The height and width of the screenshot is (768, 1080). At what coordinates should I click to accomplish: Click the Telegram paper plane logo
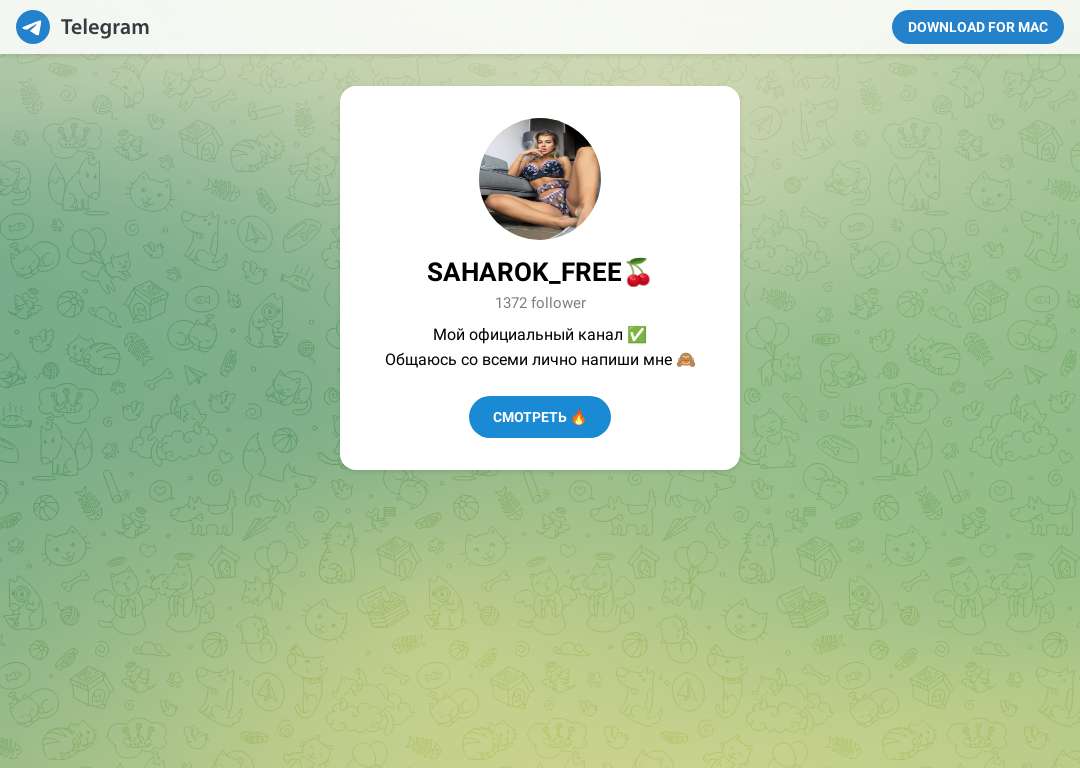pyautogui.click(x=33, y=27)
